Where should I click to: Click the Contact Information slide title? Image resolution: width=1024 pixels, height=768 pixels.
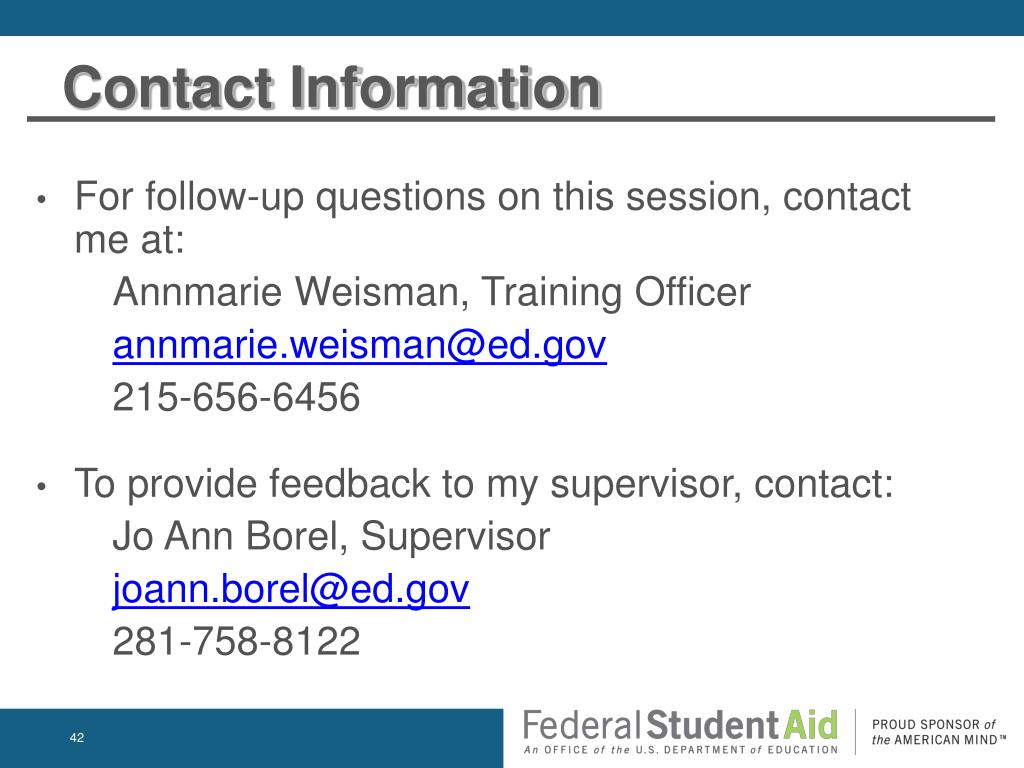[x=332, y=88]
